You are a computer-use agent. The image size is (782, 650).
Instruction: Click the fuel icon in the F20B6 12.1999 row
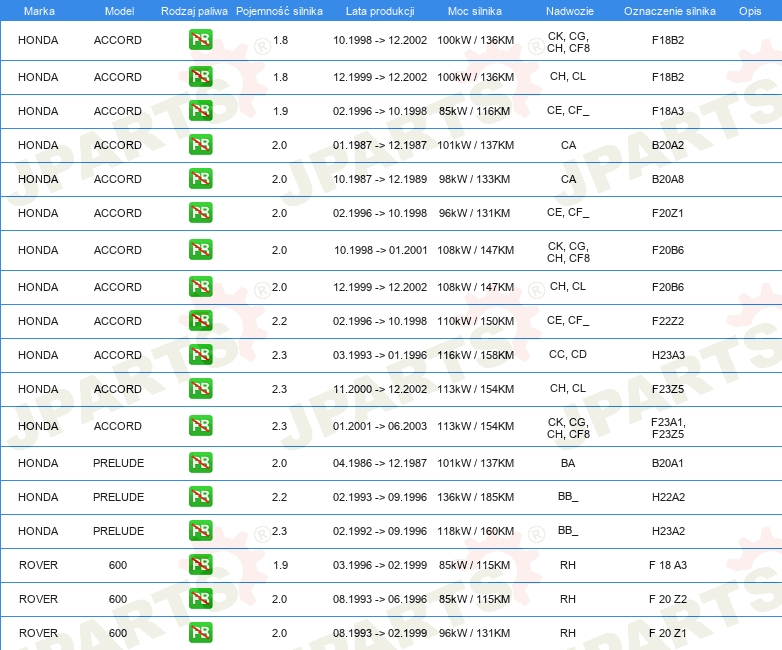pos(200,286)
